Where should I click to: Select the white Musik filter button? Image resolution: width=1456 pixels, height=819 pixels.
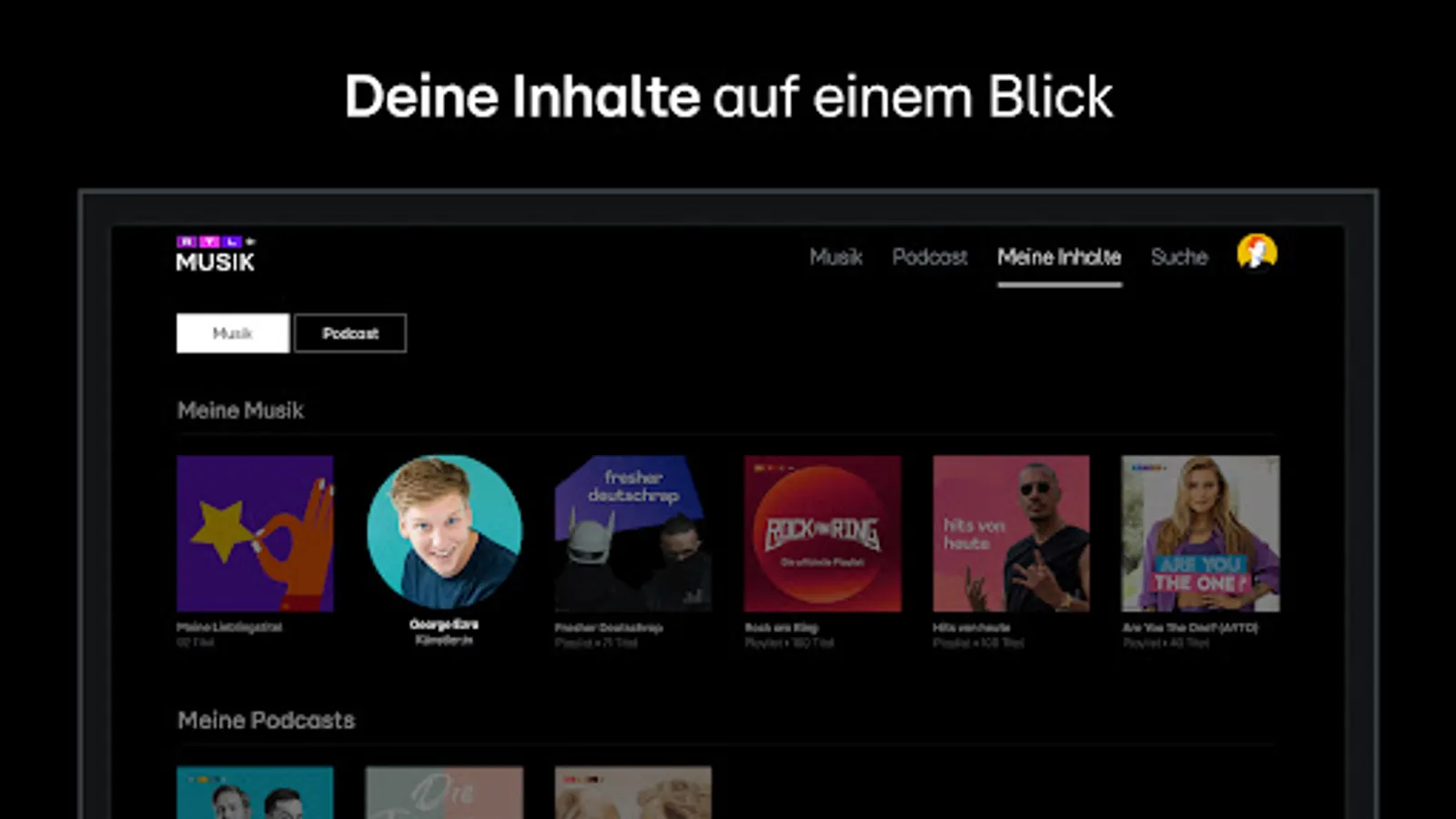[233, 333]
